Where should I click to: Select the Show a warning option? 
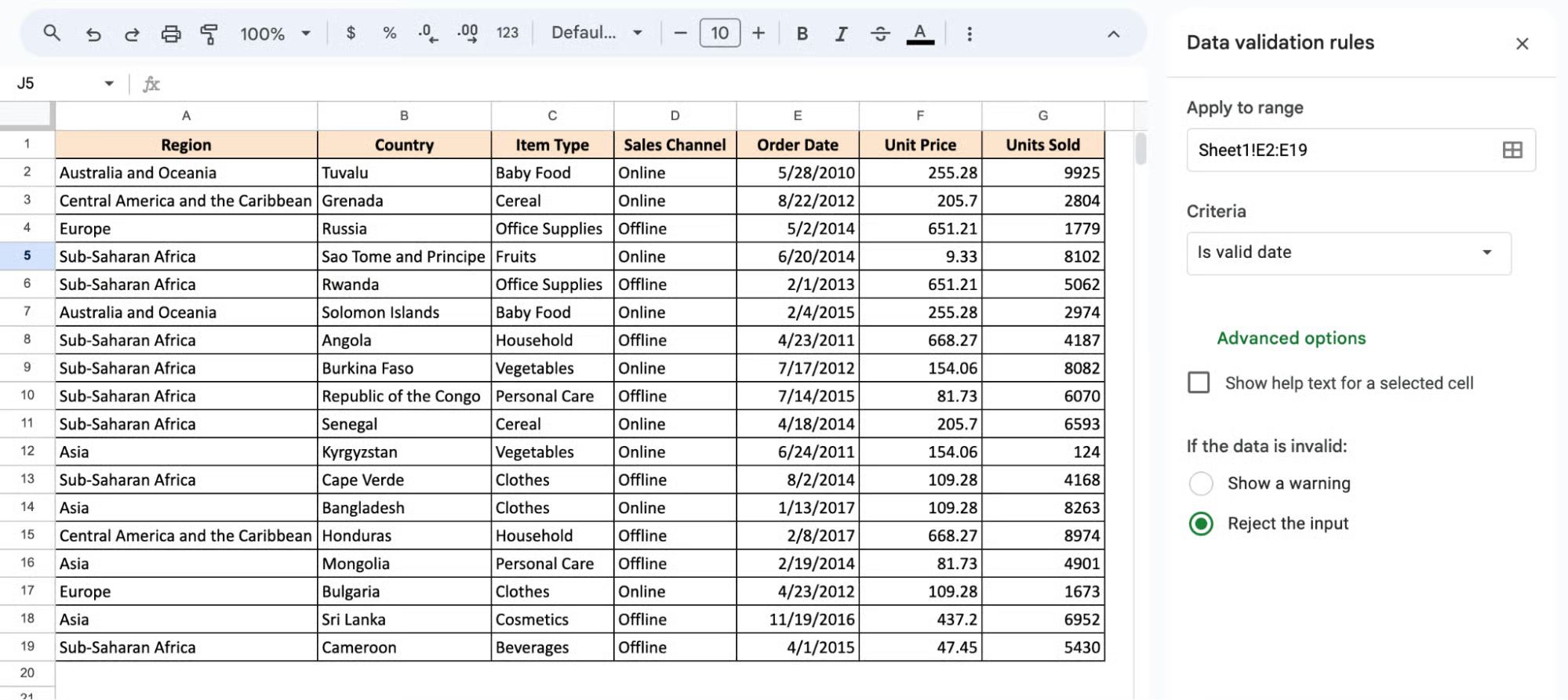(x=1201, y=483)
